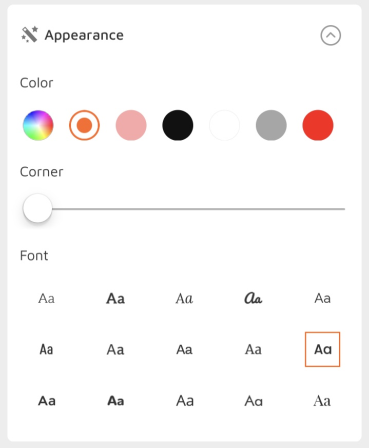Collapse the Appearance section with chevron
Image resolution: width=369 pixels, height=448 pixels.
click(330, 35)
